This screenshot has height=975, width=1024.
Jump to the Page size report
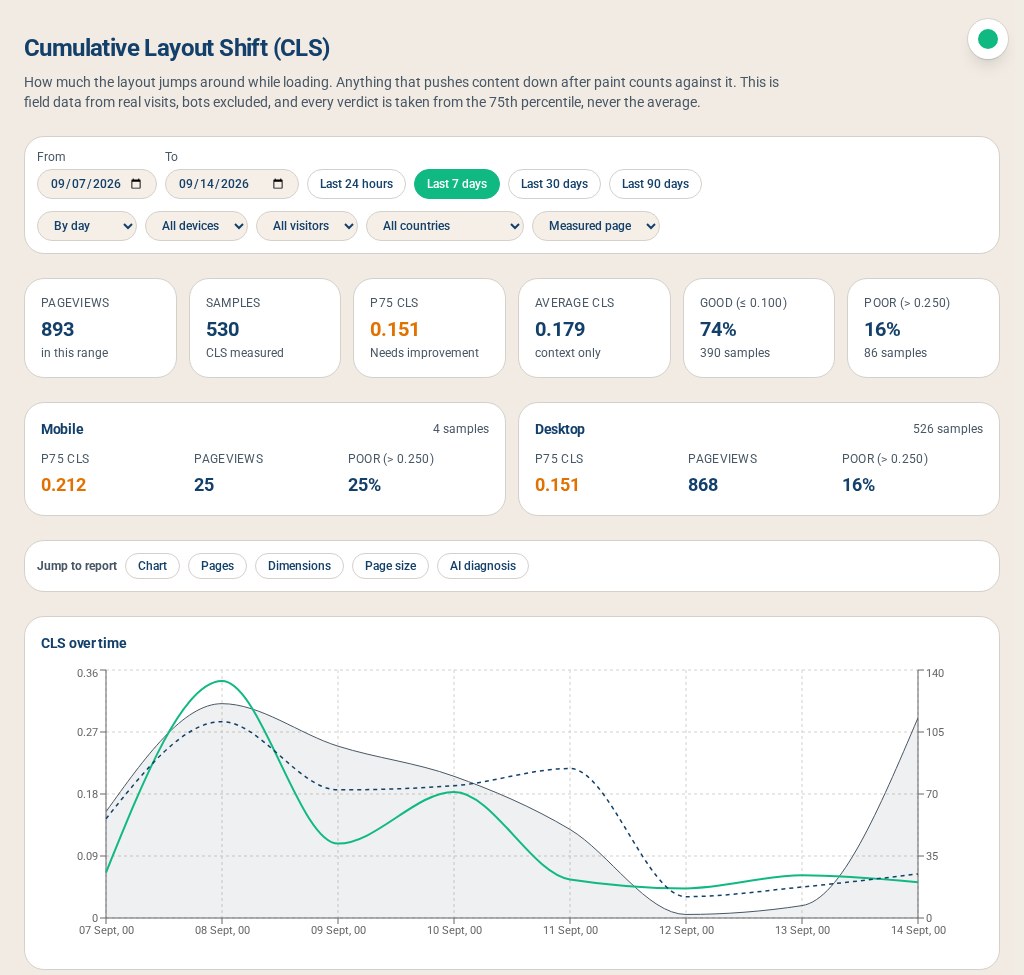click(391, 566)
